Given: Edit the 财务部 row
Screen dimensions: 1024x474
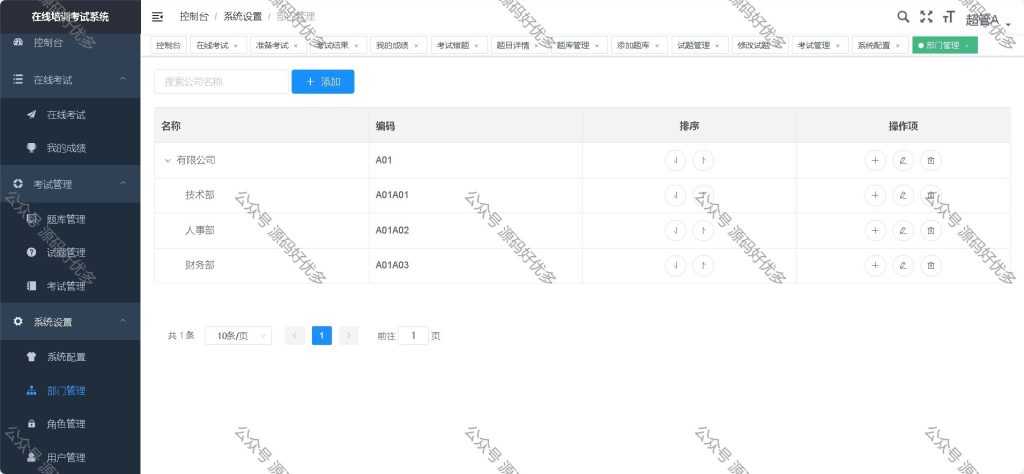Looking at the screenshot, I should coord(903,266).
